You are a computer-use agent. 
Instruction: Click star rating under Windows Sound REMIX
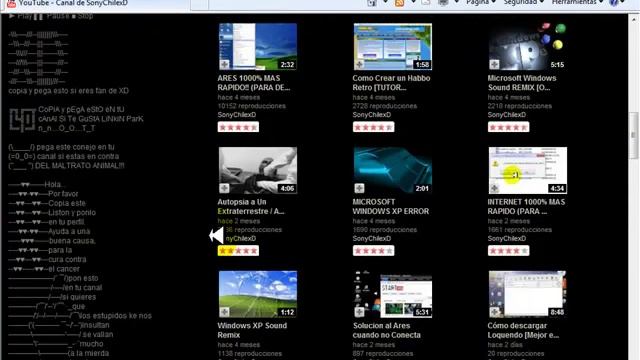pyautogui.click(x=509, y=127)
